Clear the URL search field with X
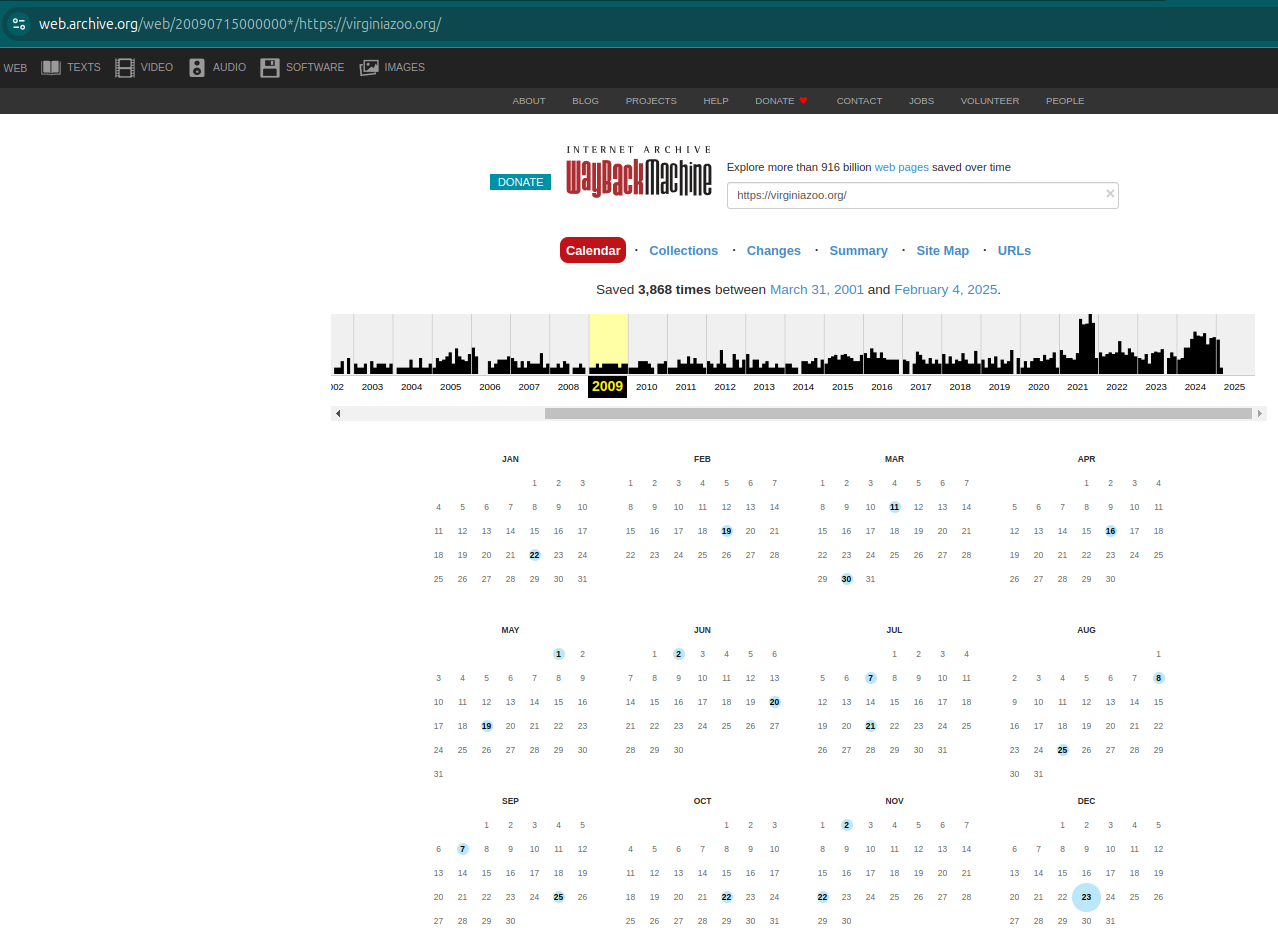The height and width of the screenshot is (938, 1278). click(x=1109, y=194)
